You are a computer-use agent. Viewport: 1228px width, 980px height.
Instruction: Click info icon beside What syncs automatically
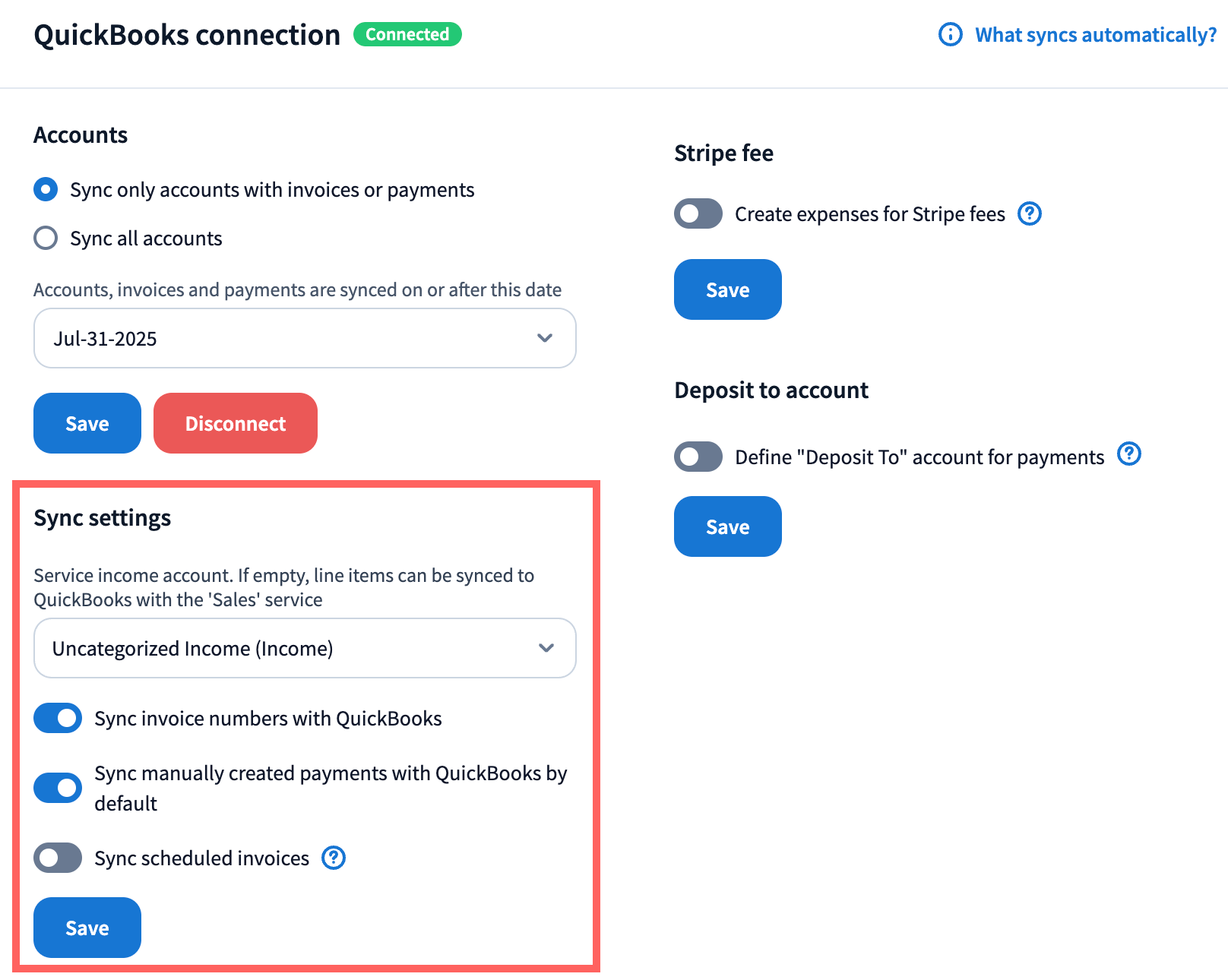click(x=950, y=35)
